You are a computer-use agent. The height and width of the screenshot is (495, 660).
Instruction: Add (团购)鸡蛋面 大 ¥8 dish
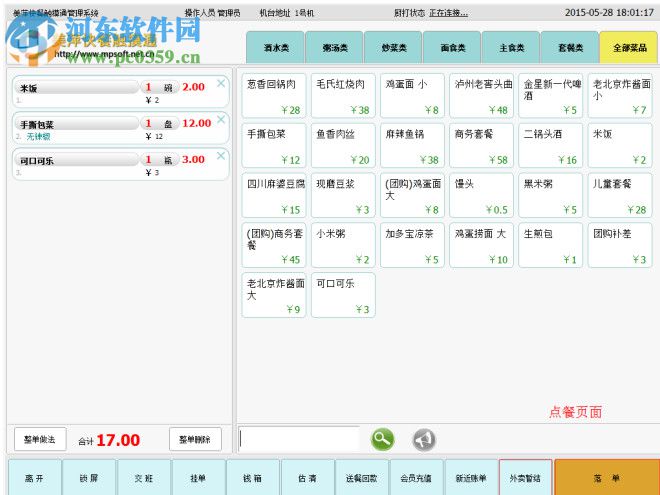coord(412,195)
